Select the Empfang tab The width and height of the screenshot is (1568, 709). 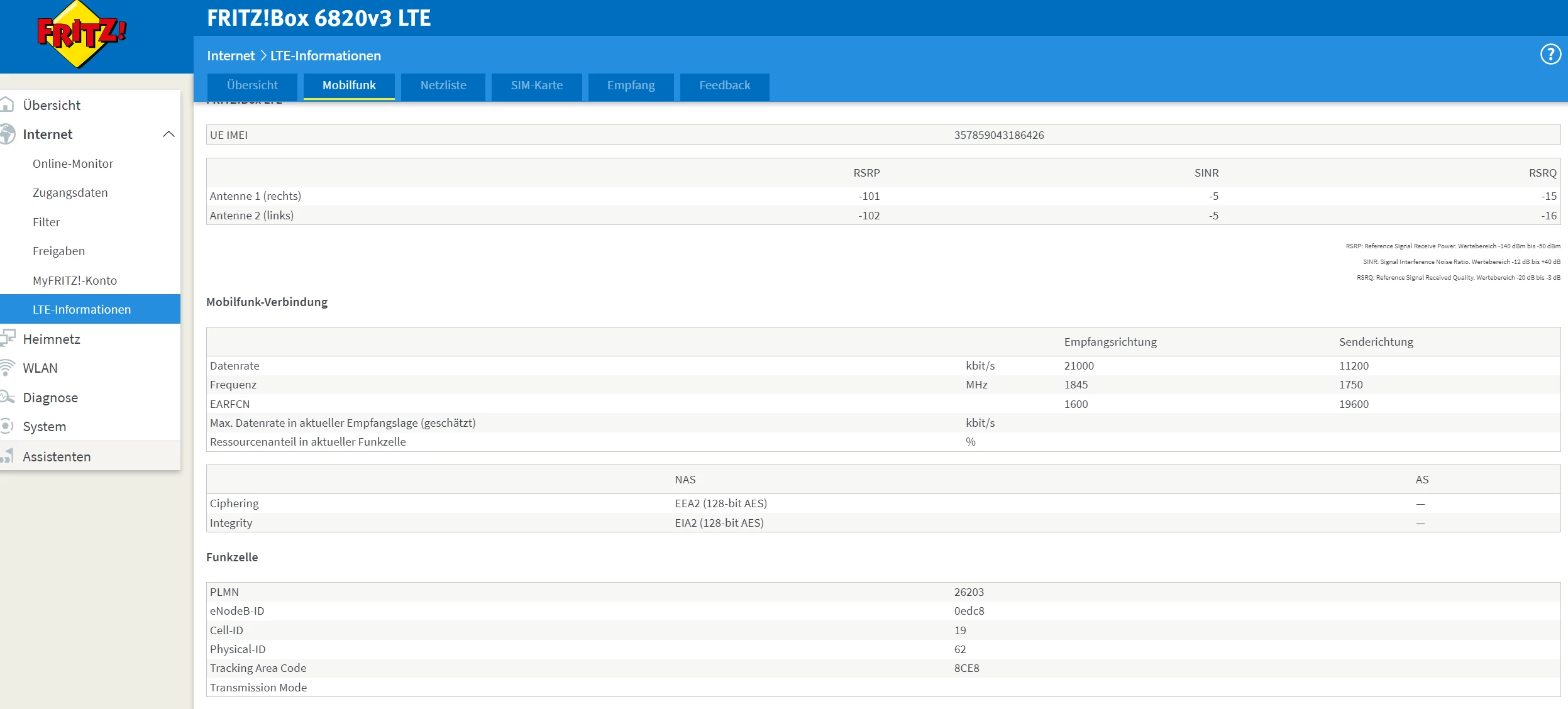coord(631,85)
